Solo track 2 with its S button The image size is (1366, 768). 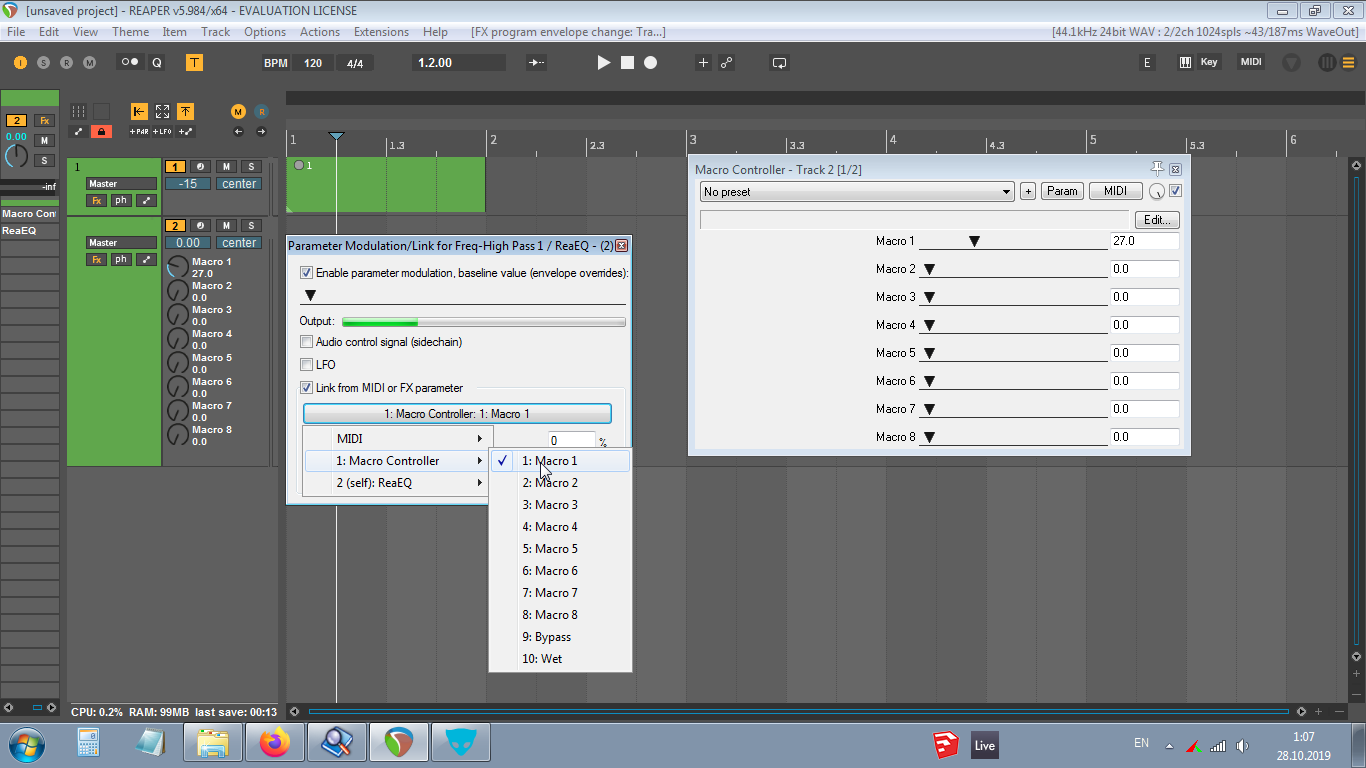pyautogui.click(x=251, y=226)
